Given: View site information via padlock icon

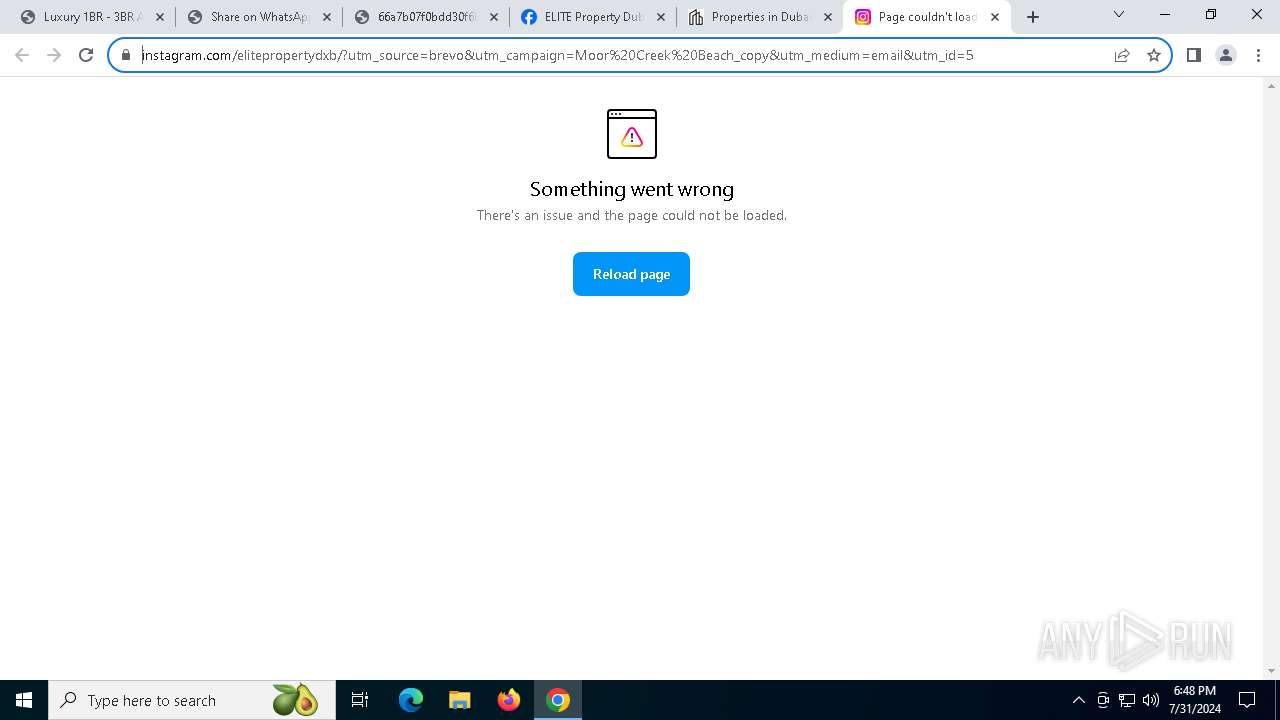Looking at the screenshot, I should coord(126,55).
